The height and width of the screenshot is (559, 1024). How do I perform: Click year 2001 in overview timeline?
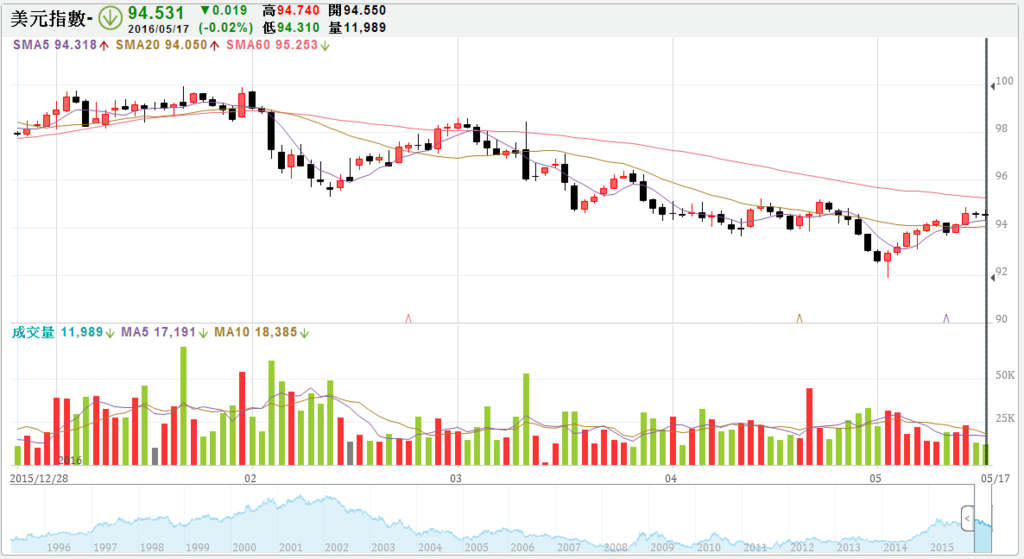coord(291,547)
